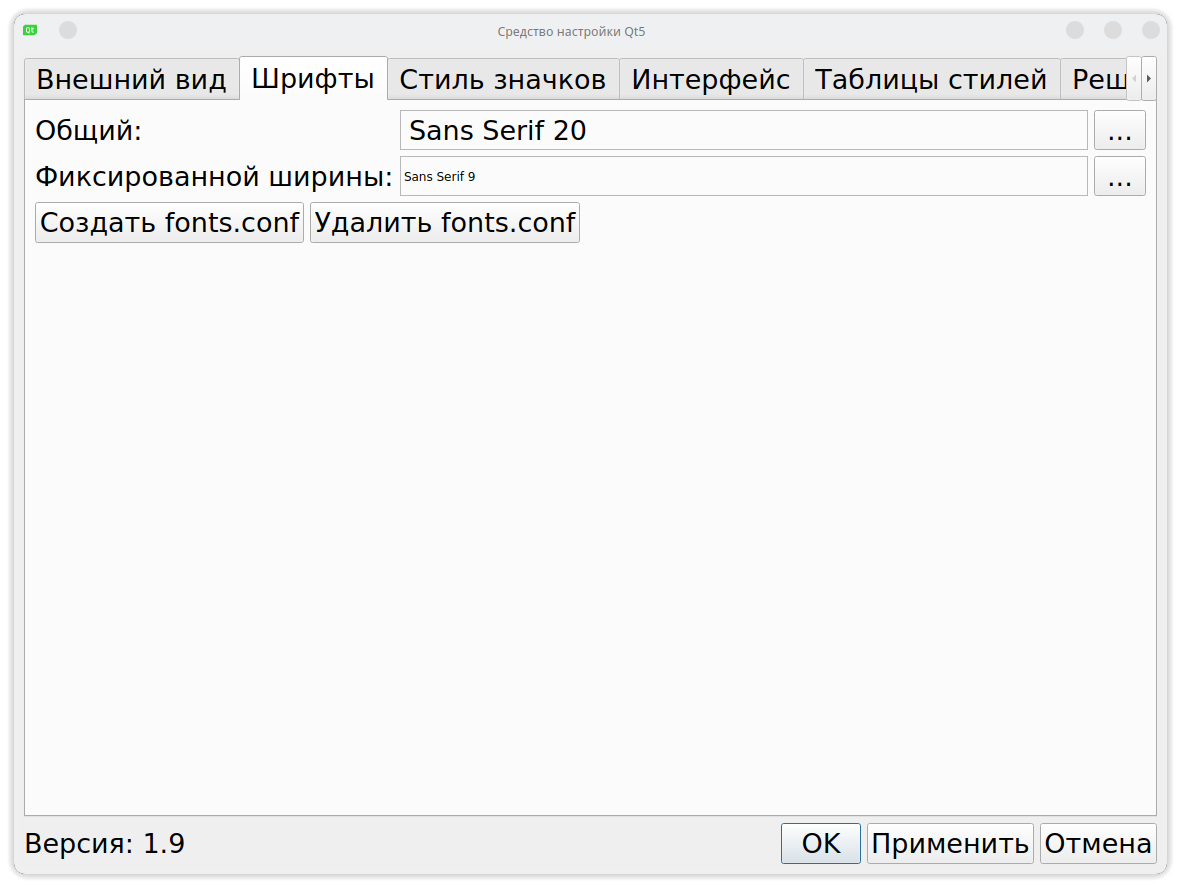This screenshot has height=888, width=1181.
Task: Switch to the Внешний вид tab
Action: [132, 80]
